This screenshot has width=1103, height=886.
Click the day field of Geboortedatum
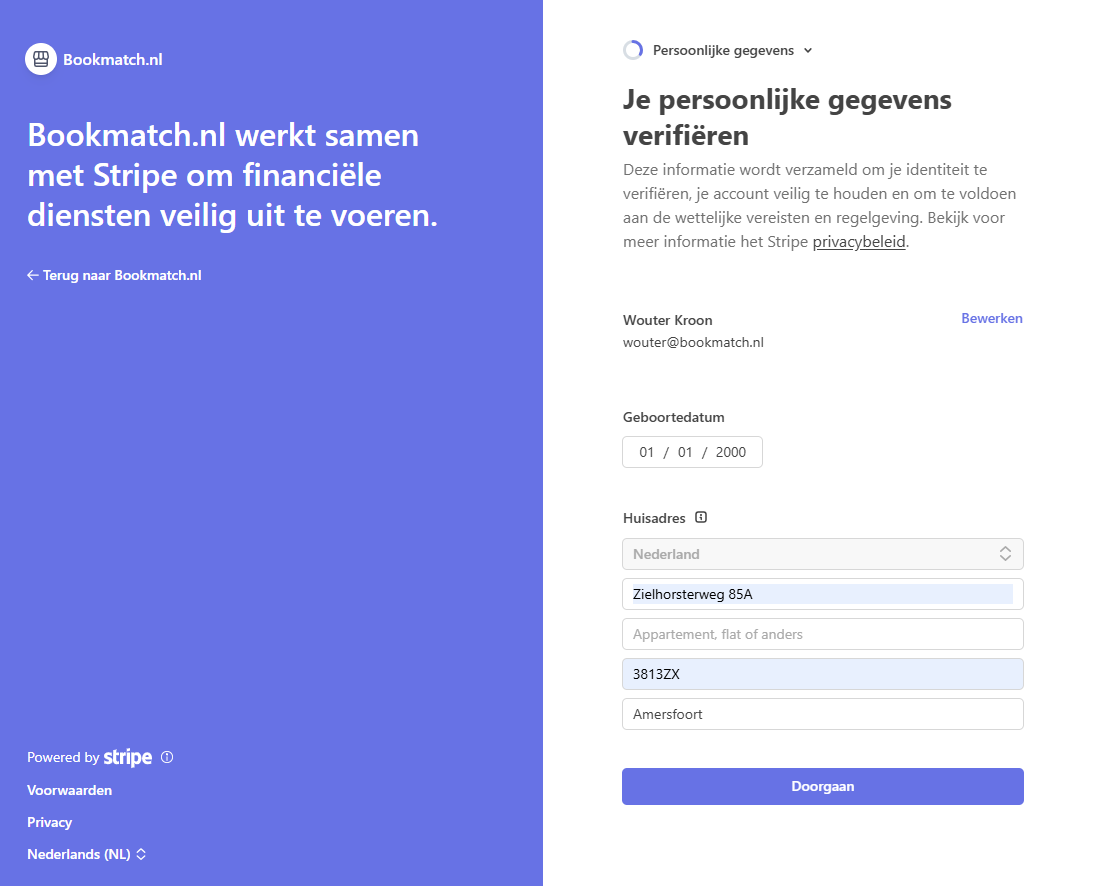click(647, 452)
